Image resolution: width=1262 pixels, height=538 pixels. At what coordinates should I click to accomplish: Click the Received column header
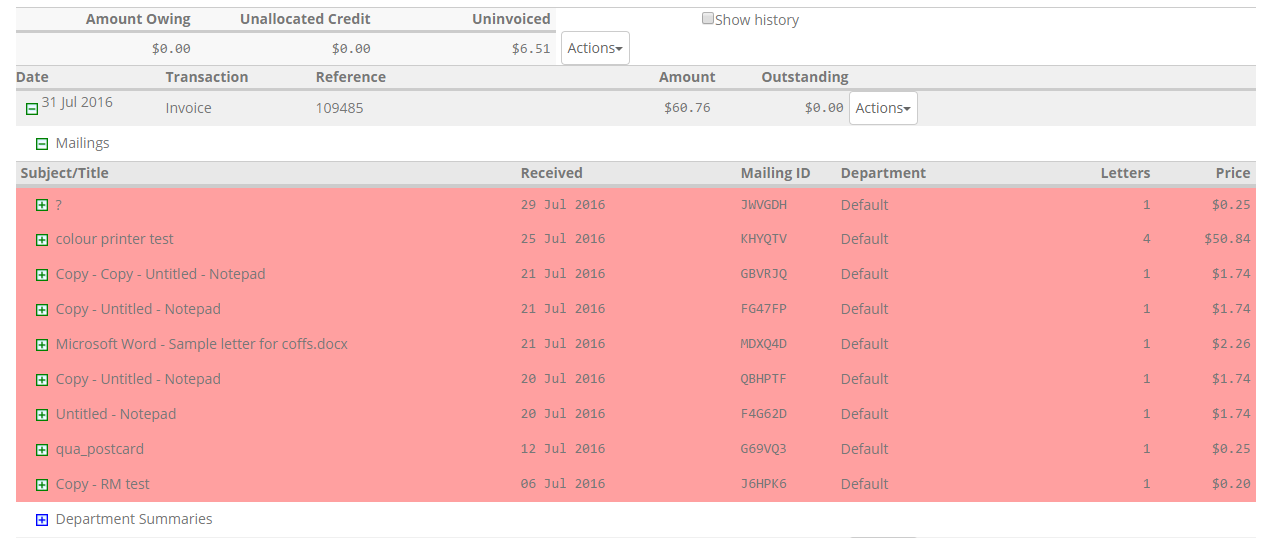tap(551, 173)
